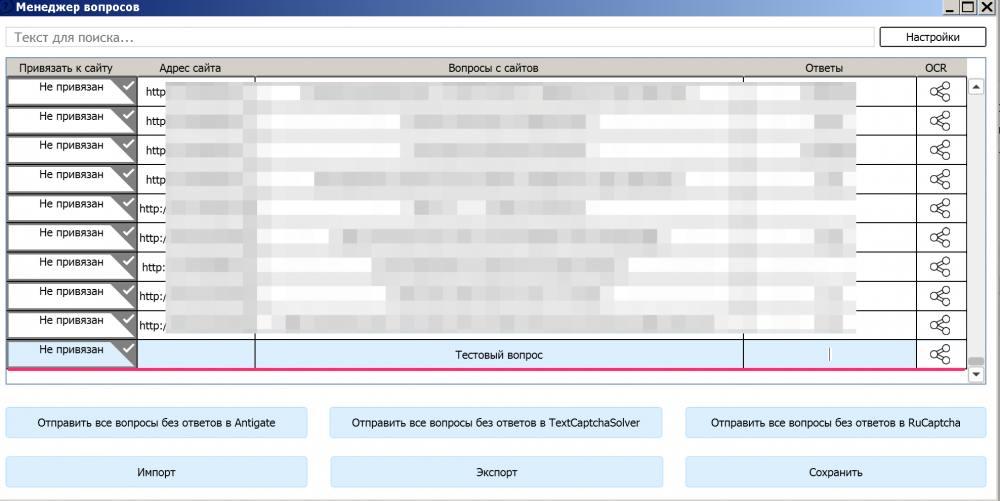Click answer cell in Тестовый вопрос row

[830, 354]
